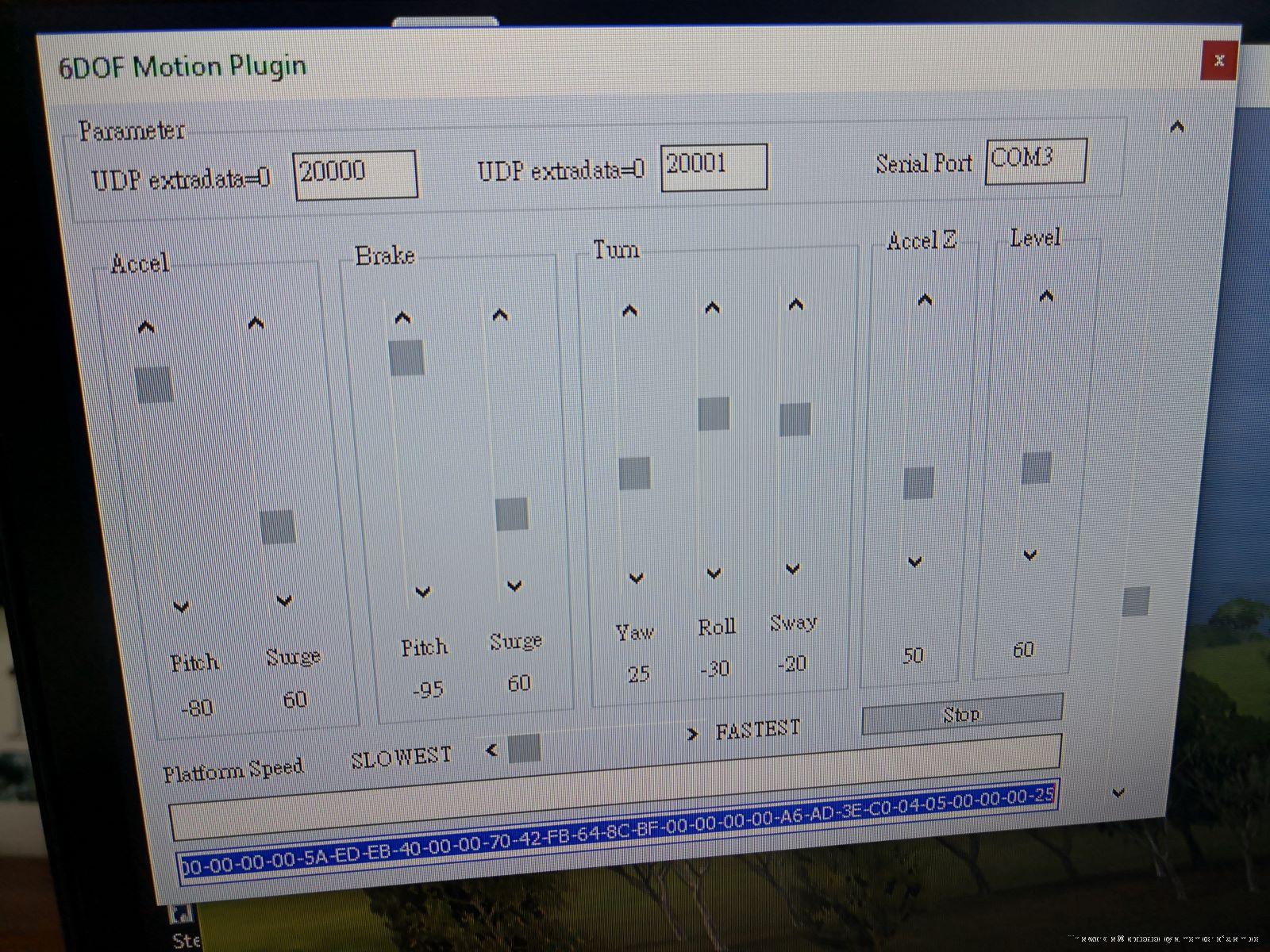Image resolution: width=1270 pixels, height=952 pixels.
Task: Click the first UDP port field showing 20000
Action: (356, 174)
